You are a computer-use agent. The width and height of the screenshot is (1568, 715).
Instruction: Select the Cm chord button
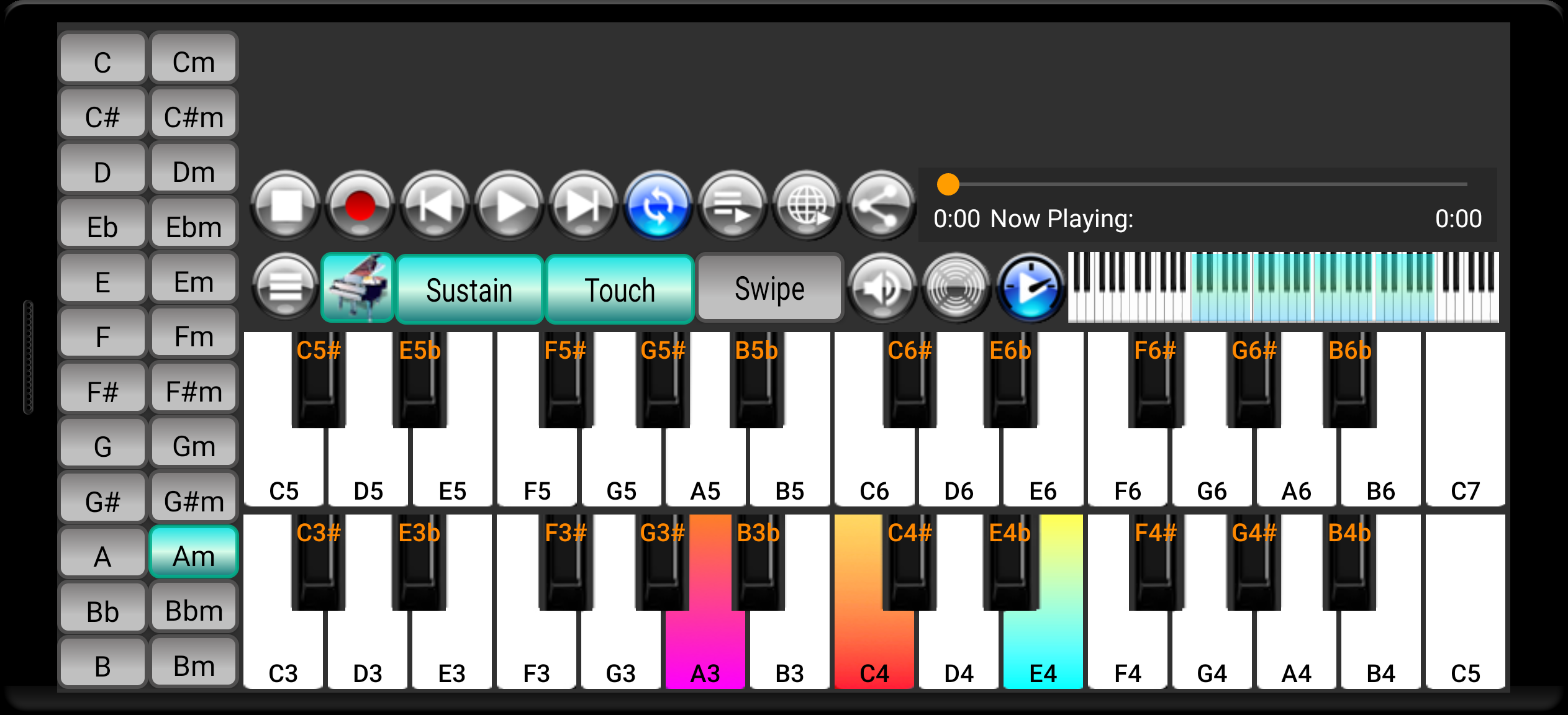(x=194, y=59)
